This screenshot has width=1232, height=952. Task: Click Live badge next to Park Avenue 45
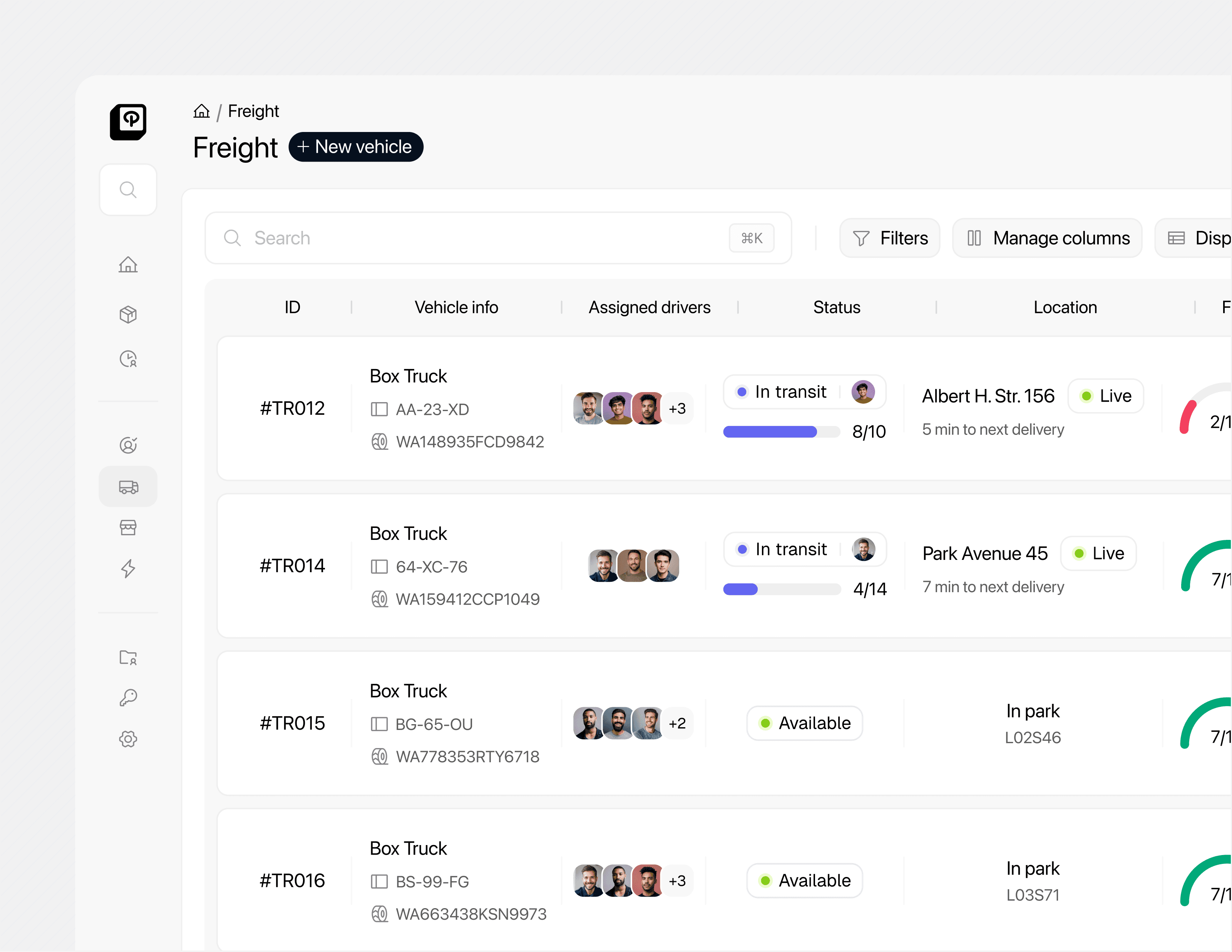[1098, 553]
